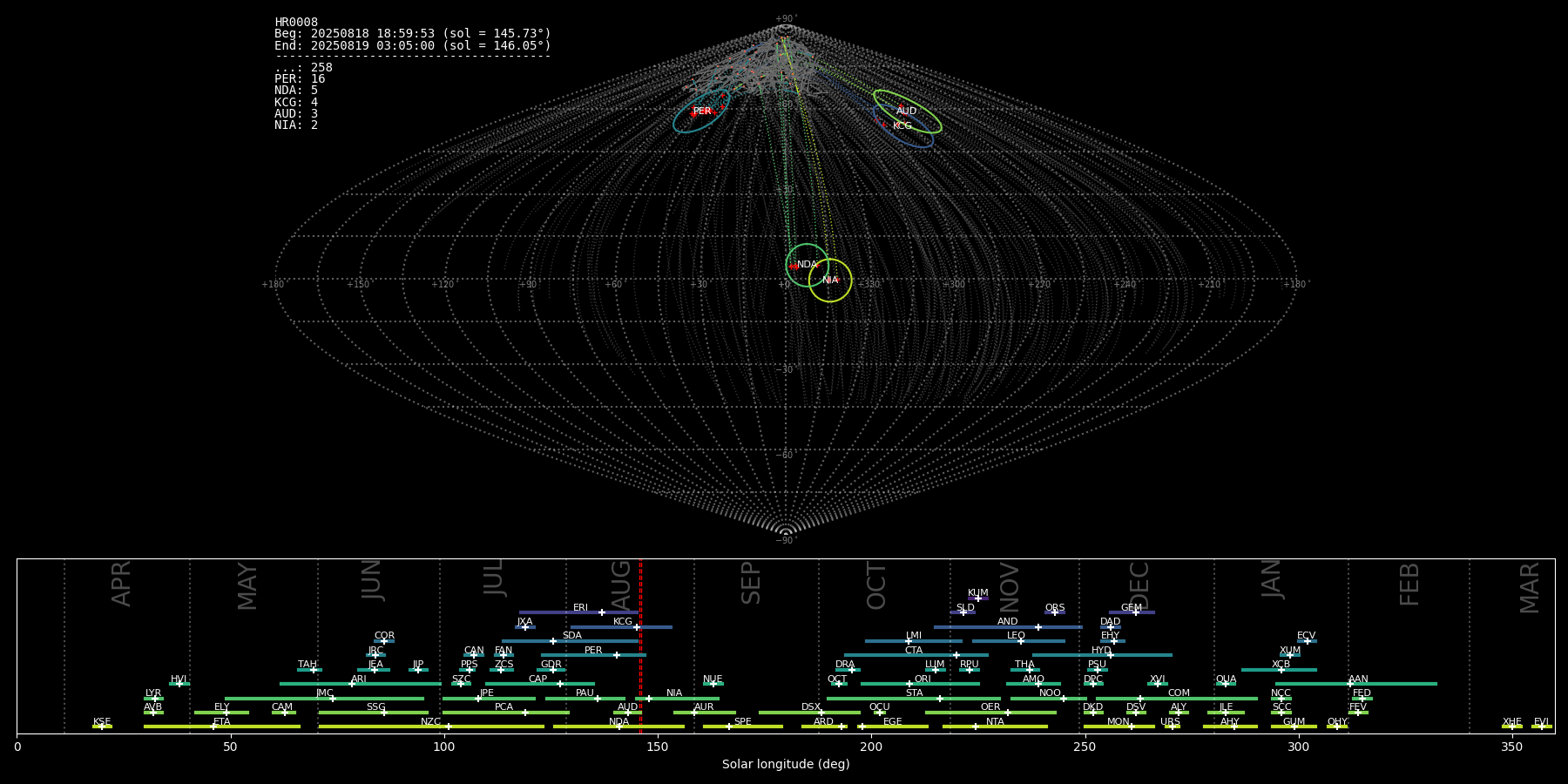Viewport: 1568px width, 784px height.
Task: Click the AUR shower label in timeline
Action: pos(704,707)
